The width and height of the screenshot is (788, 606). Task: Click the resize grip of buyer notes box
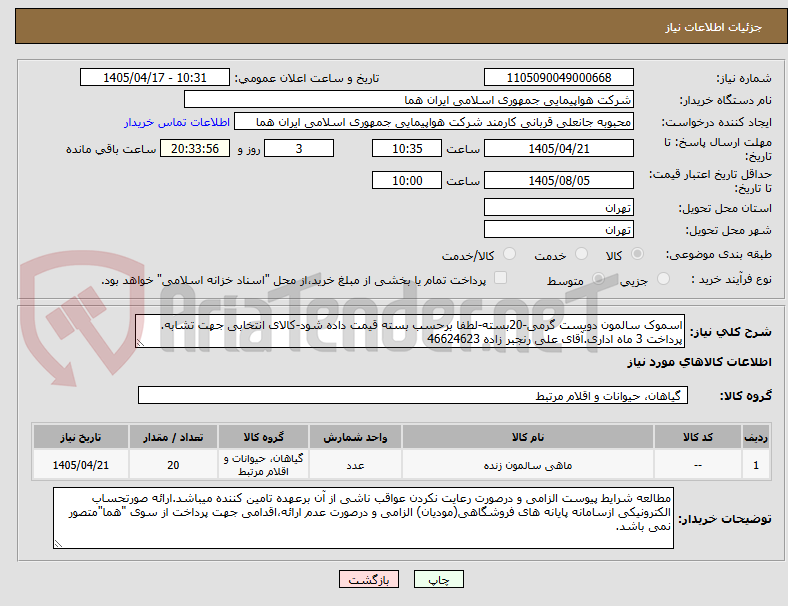(58, 543)
